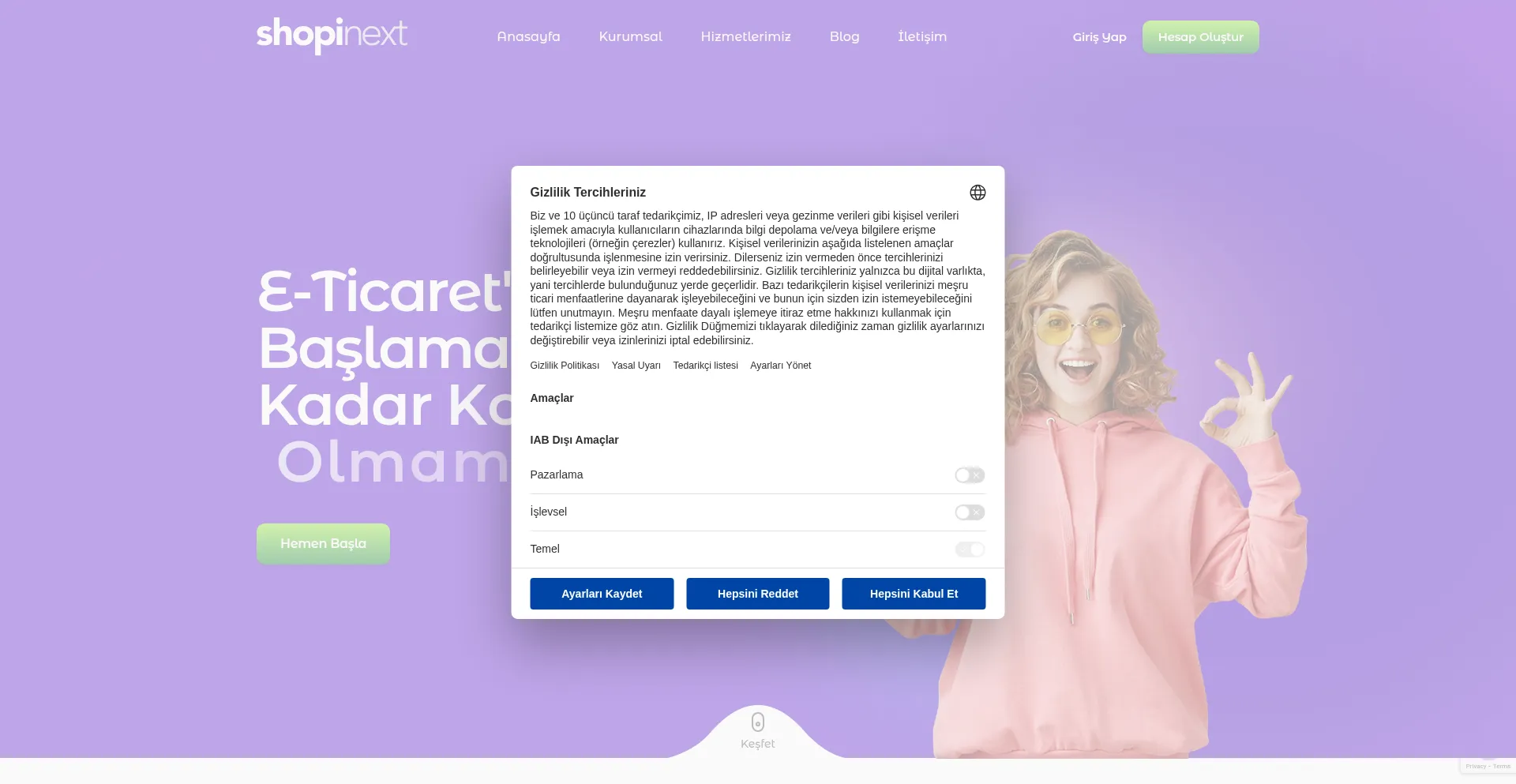Open the Tedarikçi listesi link
Image resolution: width=1516 pixels, height=784 pixels.
coord(705,366)
